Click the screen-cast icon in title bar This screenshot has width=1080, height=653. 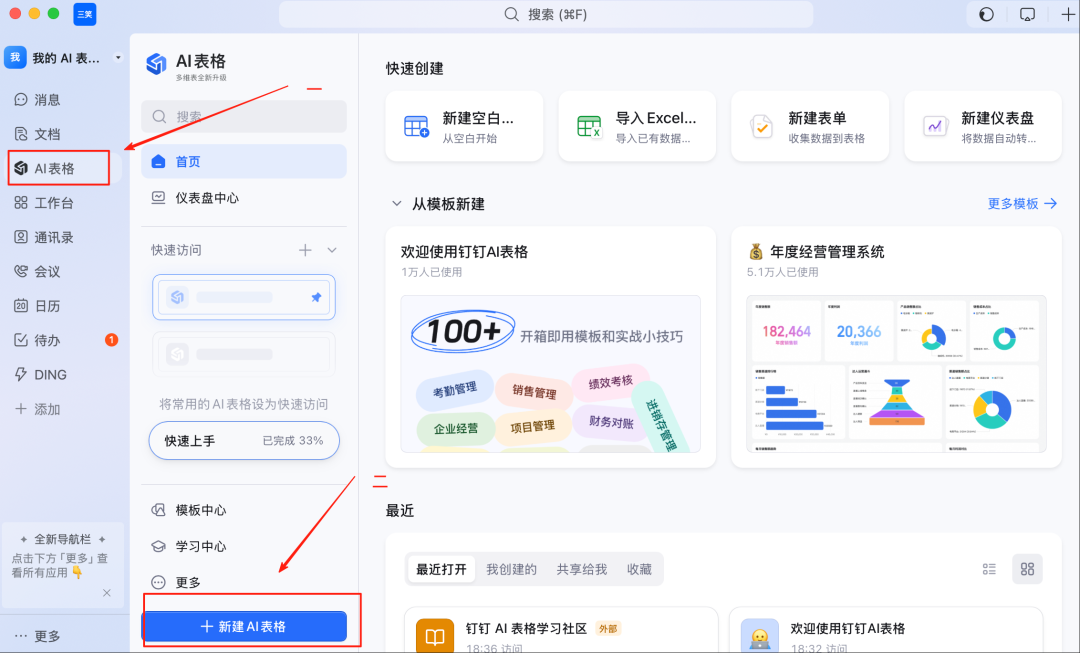click(1027, 14)
